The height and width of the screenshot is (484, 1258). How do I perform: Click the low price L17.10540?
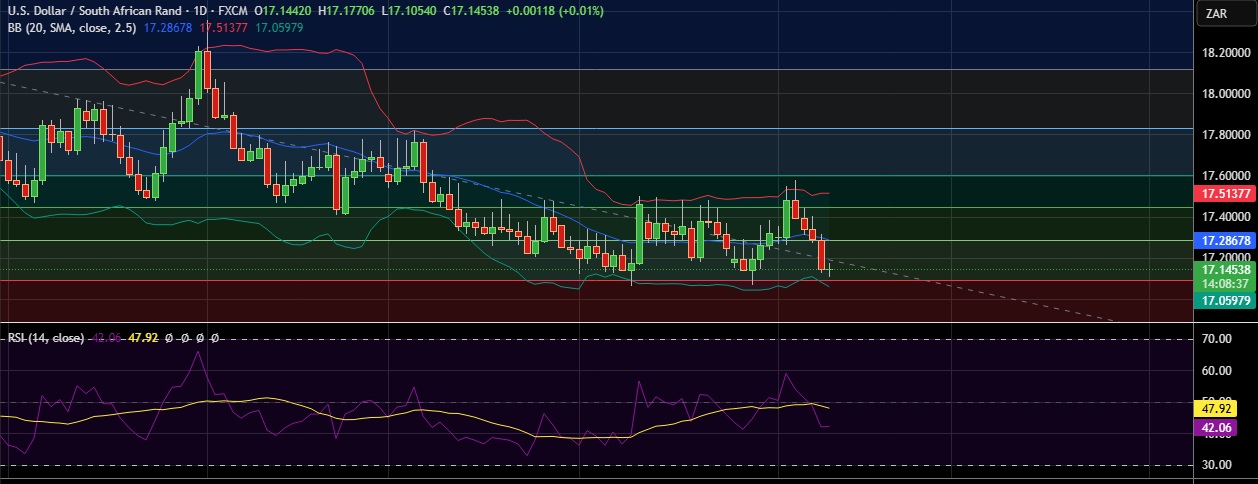pyautogui.click(x=408, y=10)
